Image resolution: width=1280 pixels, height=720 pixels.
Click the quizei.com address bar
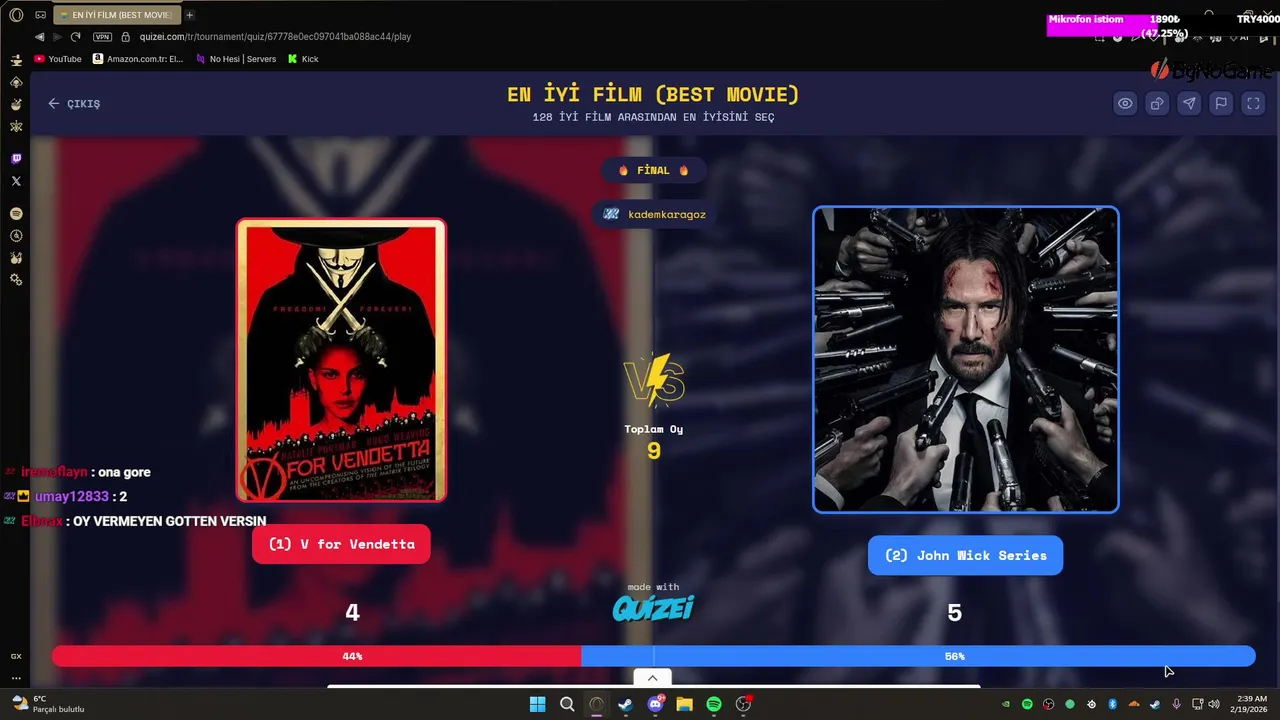275,37
